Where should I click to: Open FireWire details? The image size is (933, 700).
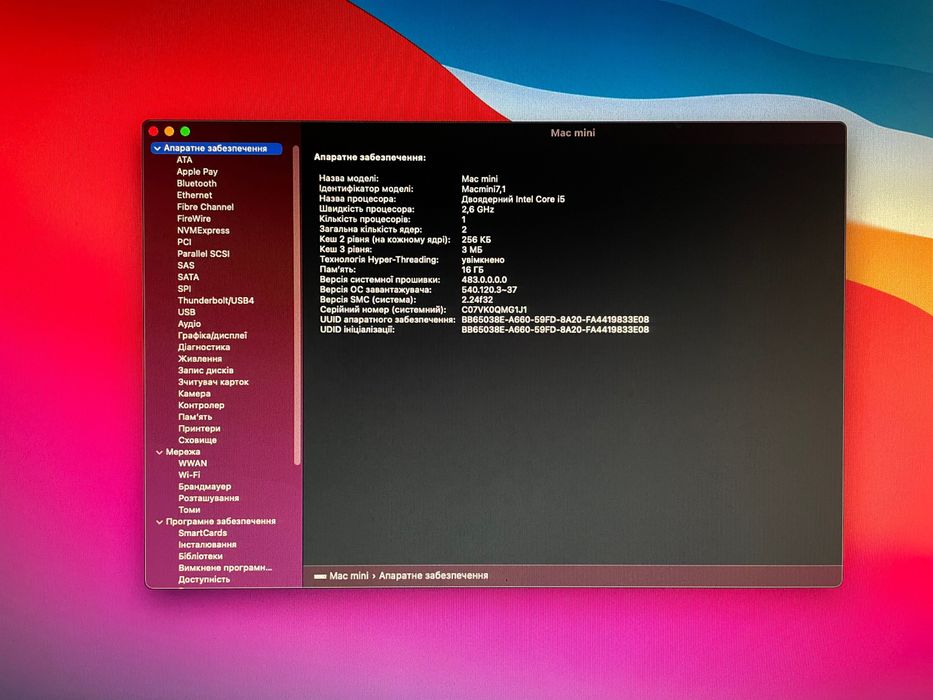[194, 218]
